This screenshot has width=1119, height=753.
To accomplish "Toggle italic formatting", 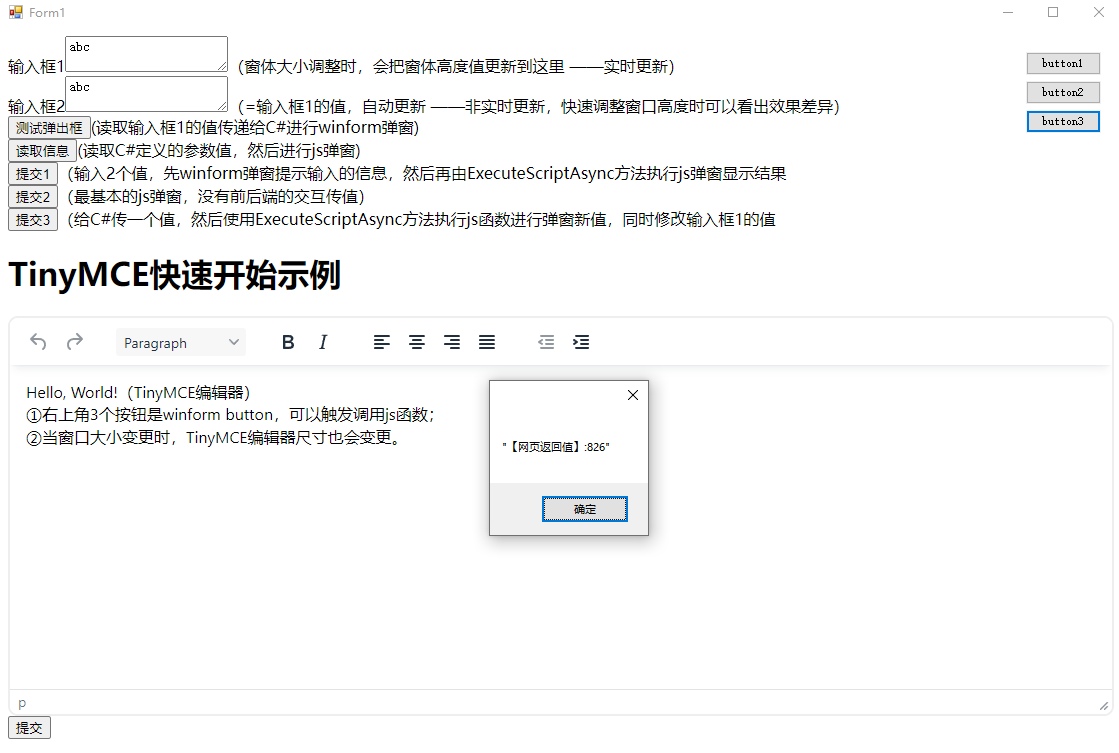I will [x=323, y=342].
